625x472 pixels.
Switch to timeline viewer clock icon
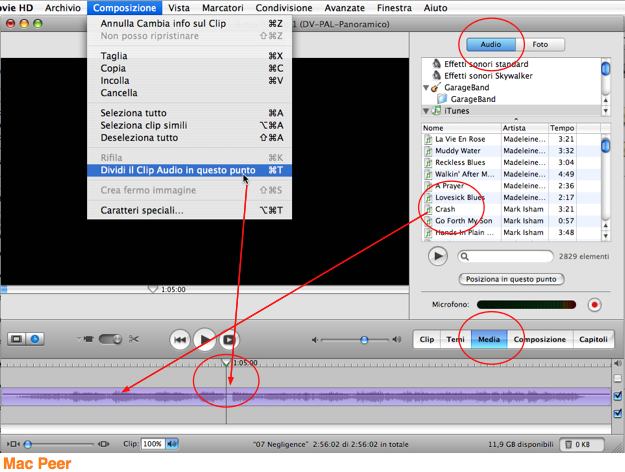[35, 339]
